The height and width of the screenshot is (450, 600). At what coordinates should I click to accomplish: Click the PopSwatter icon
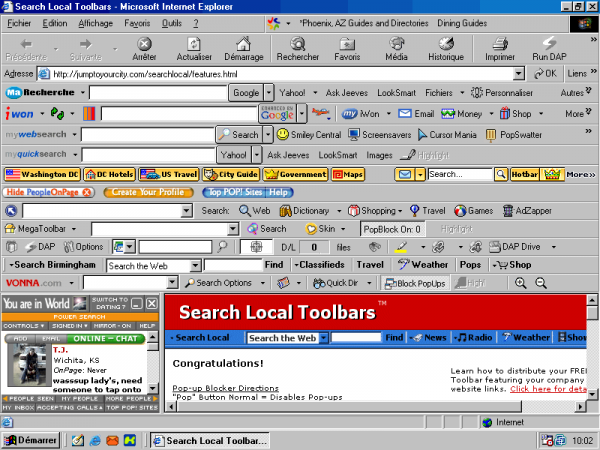coord(491,135)
